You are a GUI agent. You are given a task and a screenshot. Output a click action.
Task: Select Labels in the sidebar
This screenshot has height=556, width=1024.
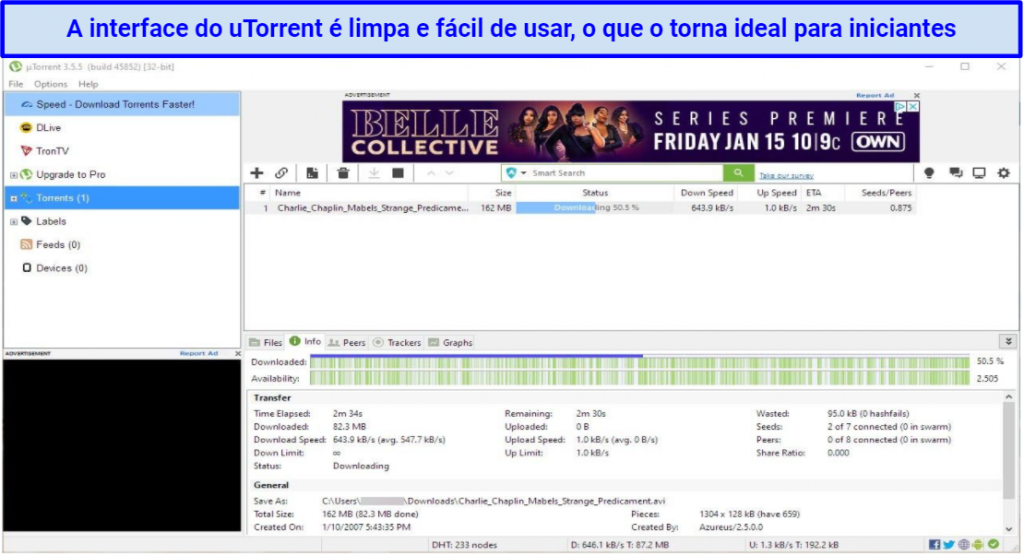click(x=51, y=221)
